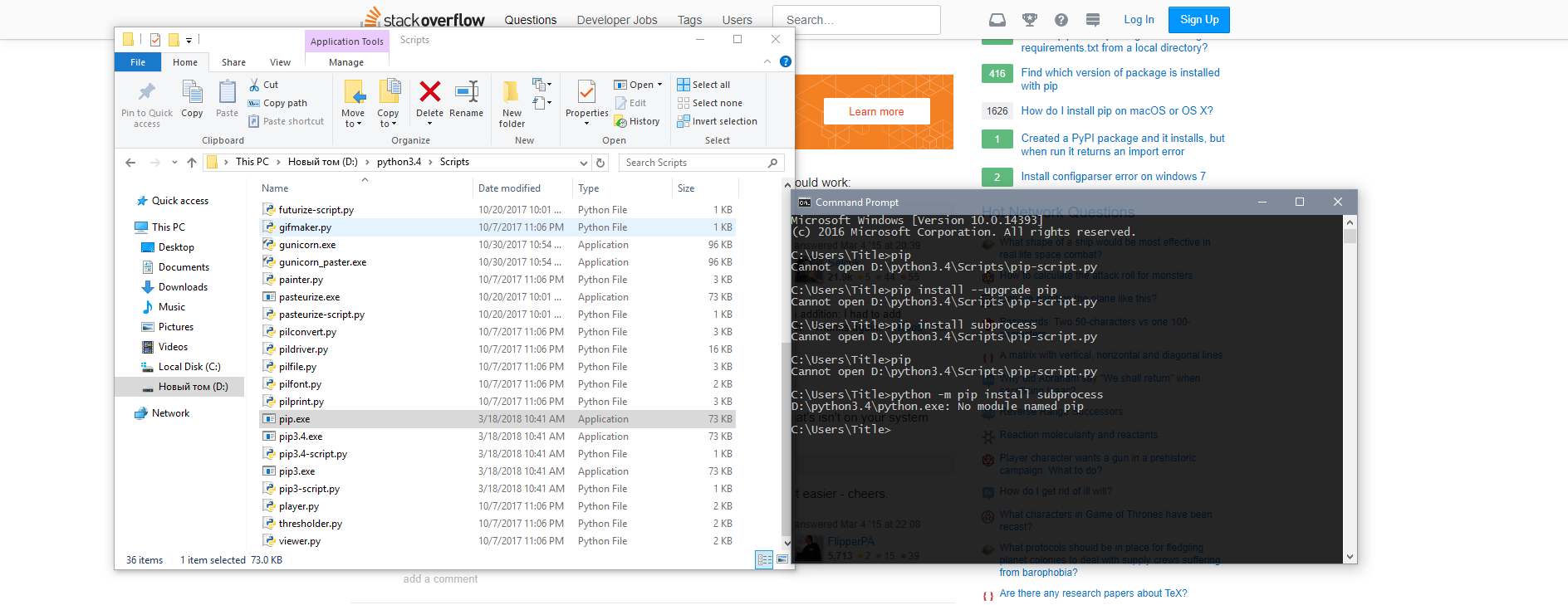Click Paste shortcut in ribbon

(x=286, y=121)
